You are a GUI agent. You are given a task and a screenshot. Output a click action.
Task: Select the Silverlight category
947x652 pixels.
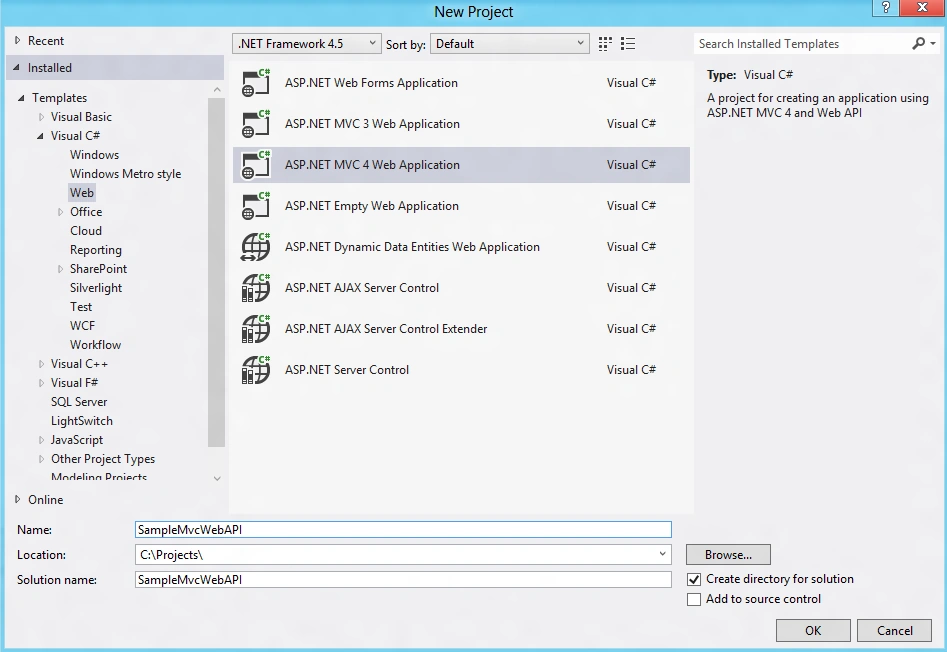coord(95,288)
